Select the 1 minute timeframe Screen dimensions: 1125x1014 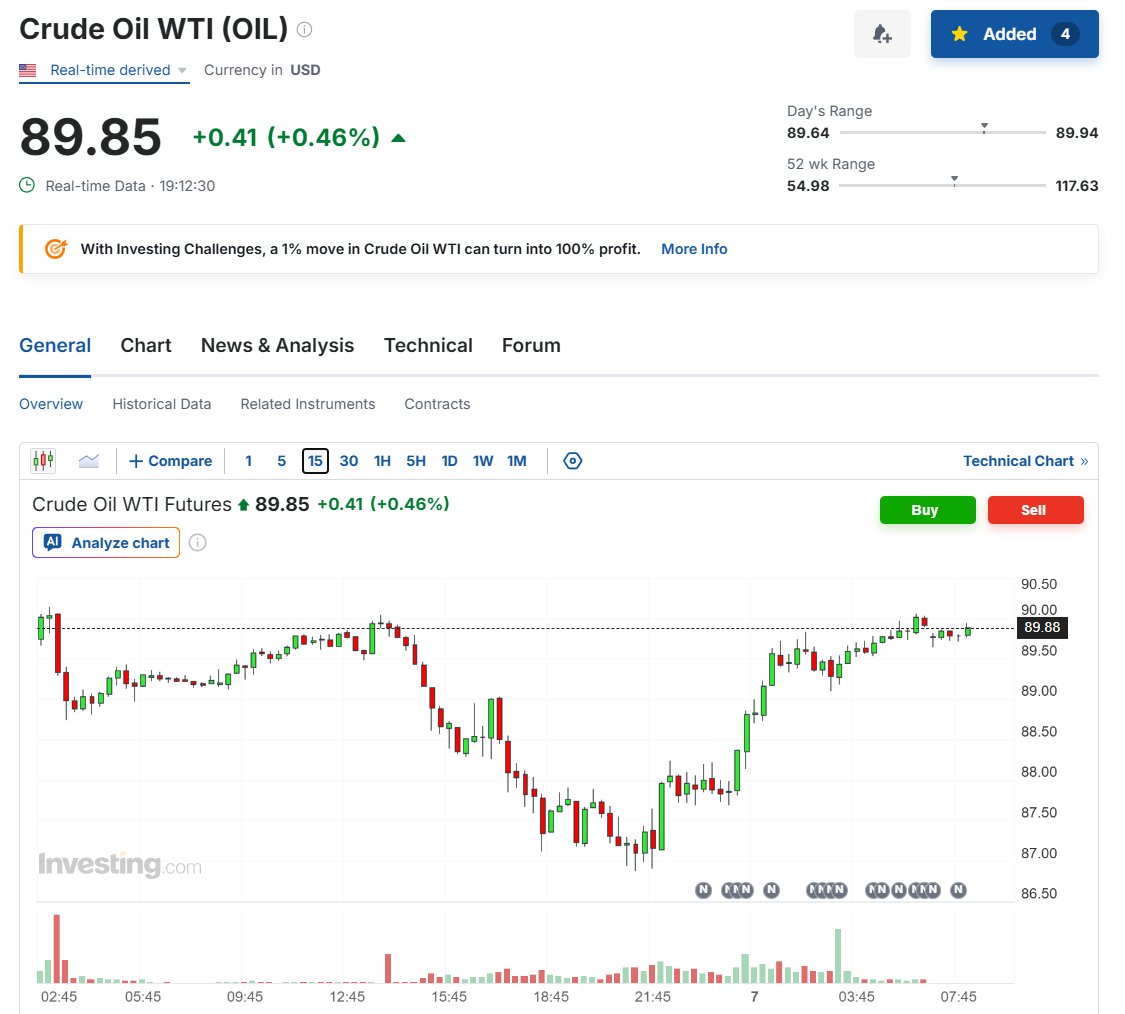click(248, 461)
